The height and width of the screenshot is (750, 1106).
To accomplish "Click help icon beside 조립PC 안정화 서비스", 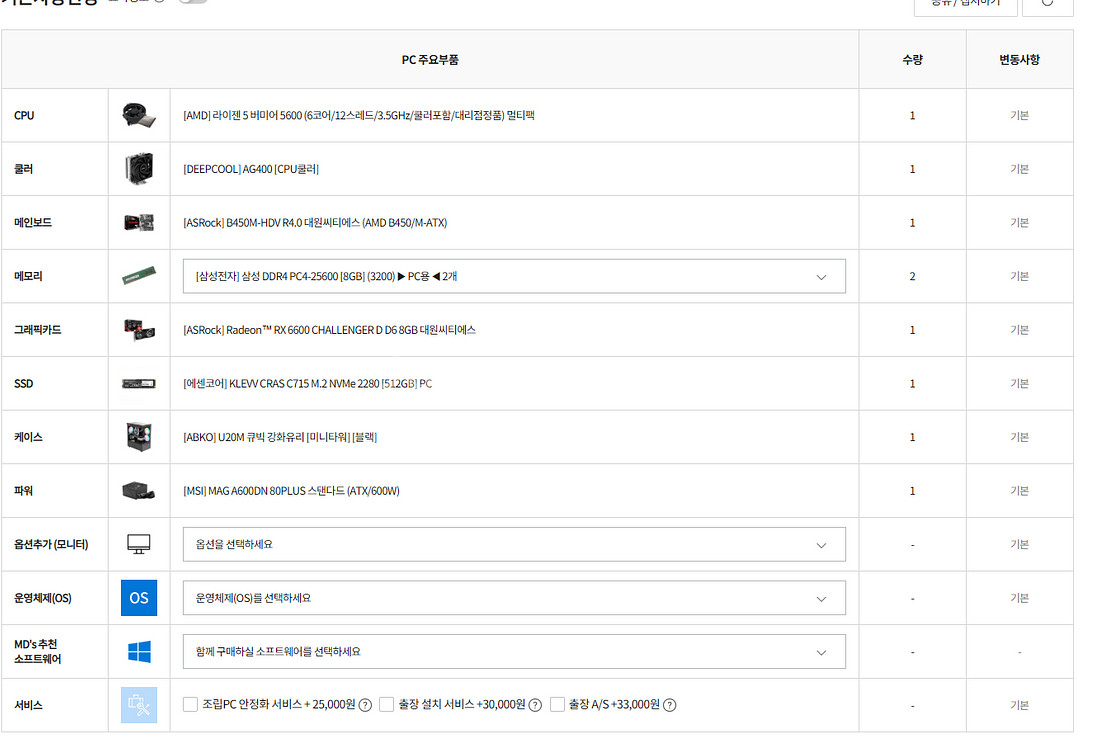I will [x=365, y=705].
